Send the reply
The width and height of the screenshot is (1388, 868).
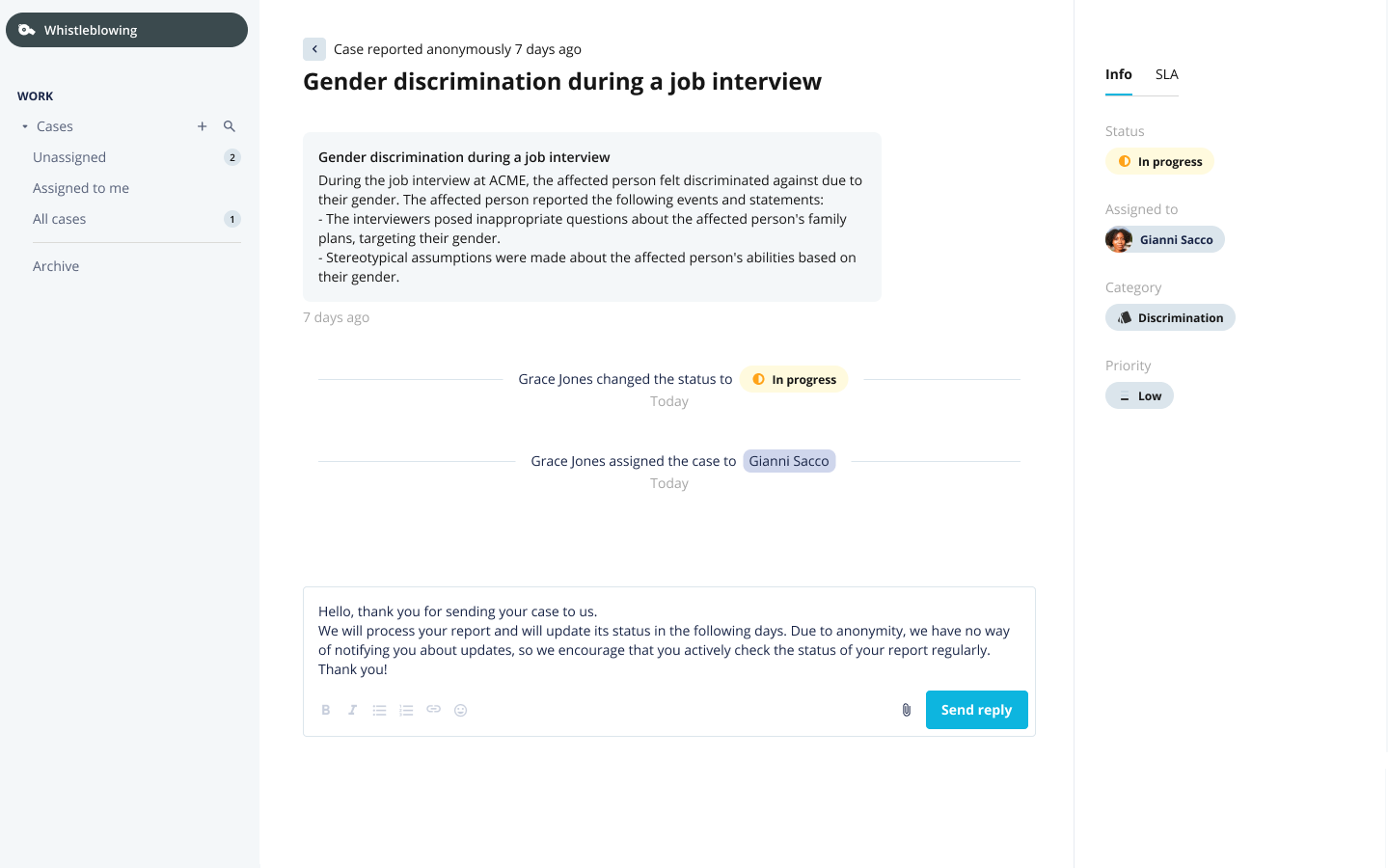(977, 710)
